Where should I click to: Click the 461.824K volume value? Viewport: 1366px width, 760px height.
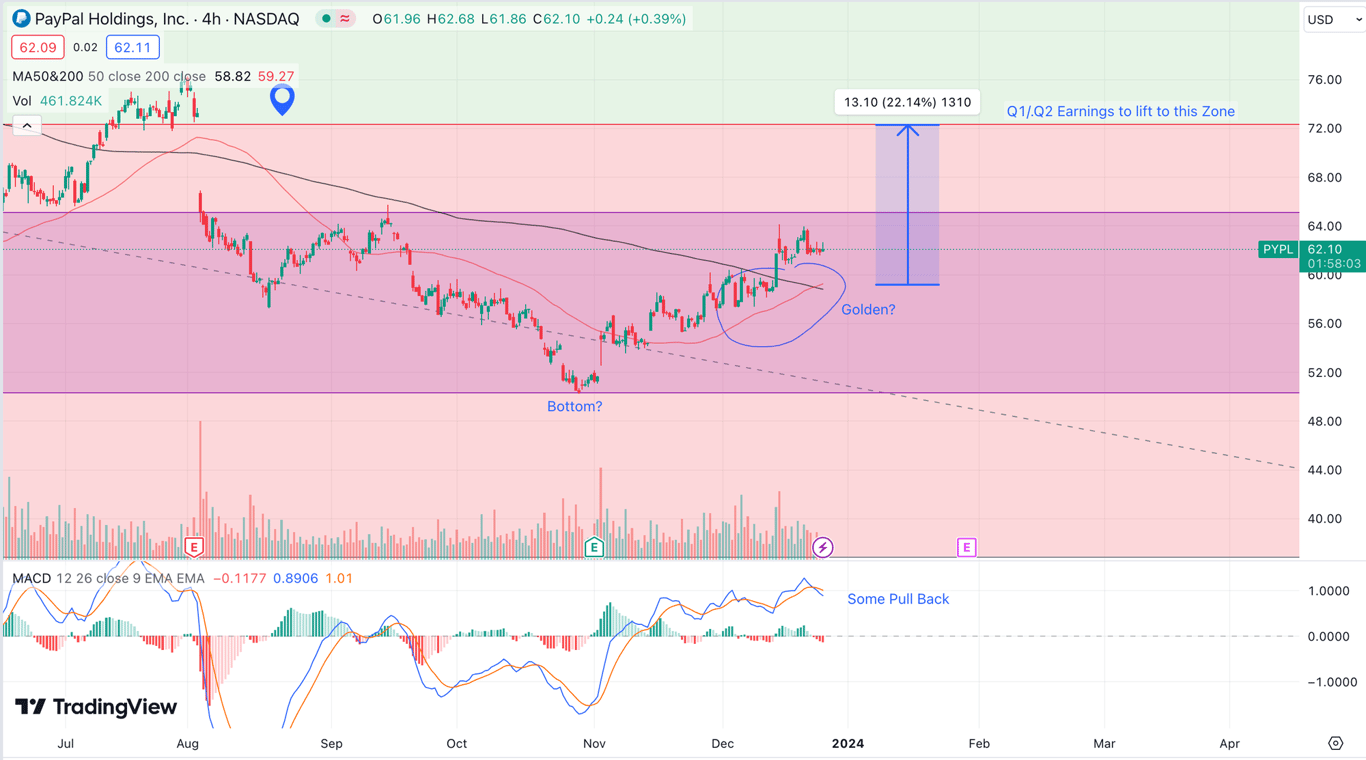pos(71,101)
